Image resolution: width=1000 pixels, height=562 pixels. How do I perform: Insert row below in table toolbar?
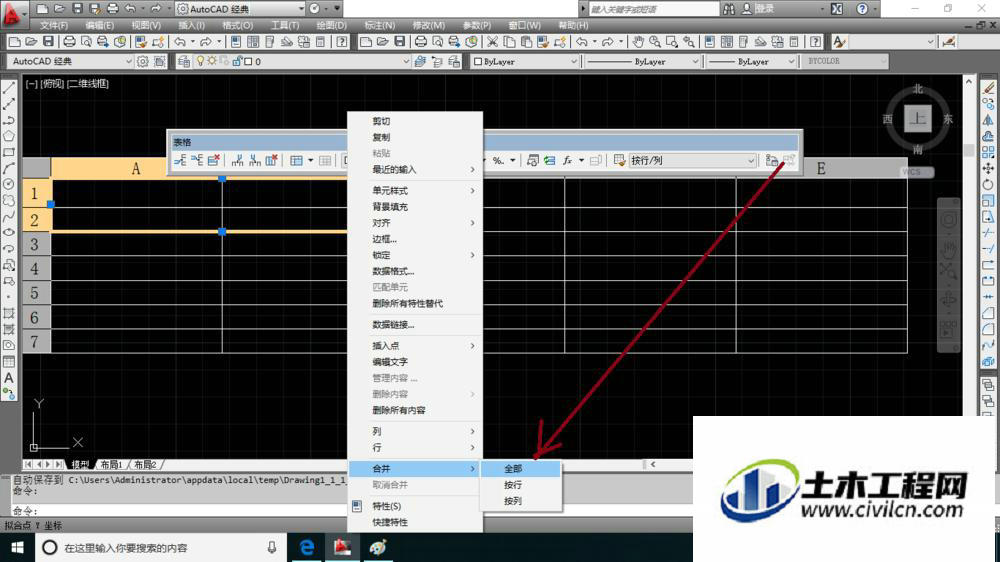tap(197, 160)
